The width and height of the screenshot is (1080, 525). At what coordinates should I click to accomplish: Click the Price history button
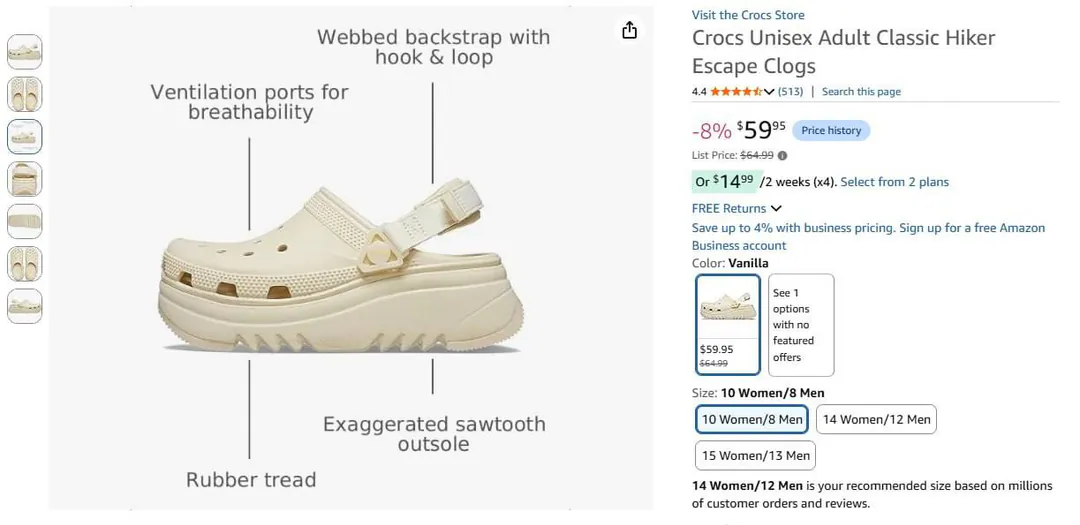tap(831, 130)
